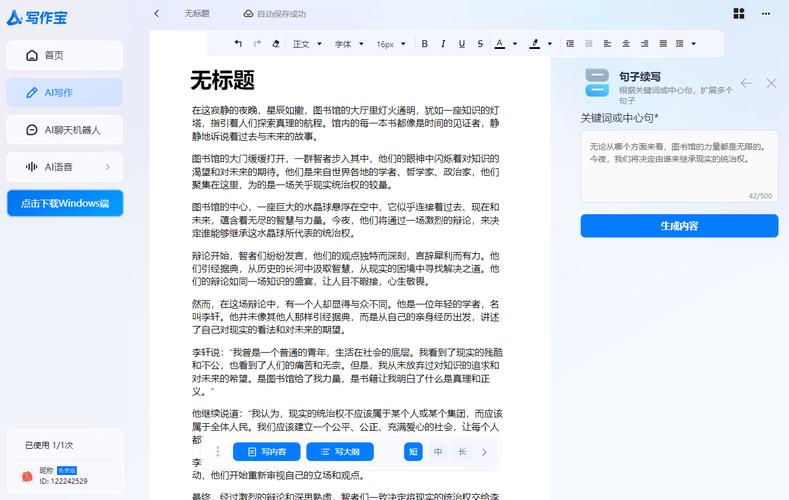Select 长 length option
Image resolution: width=789 pixels, height=500 pixels.
point(462,452)
